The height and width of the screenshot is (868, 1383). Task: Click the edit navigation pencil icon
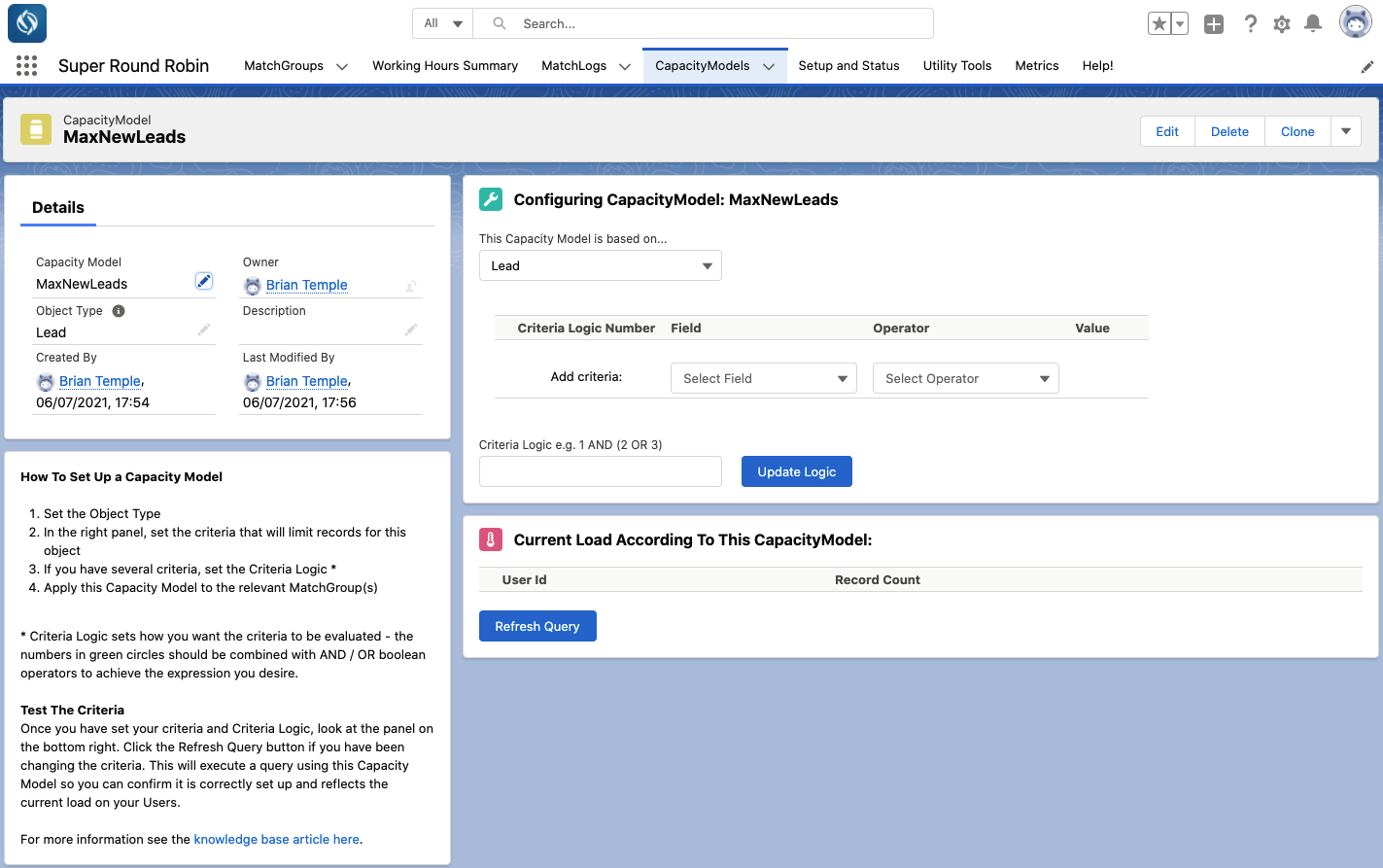1366,67
